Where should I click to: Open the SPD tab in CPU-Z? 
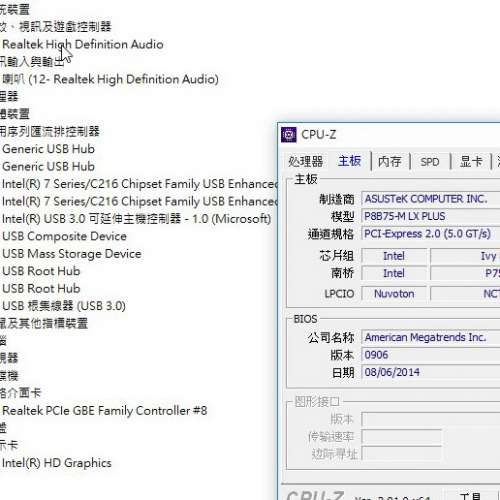click(x=430, y=162)
